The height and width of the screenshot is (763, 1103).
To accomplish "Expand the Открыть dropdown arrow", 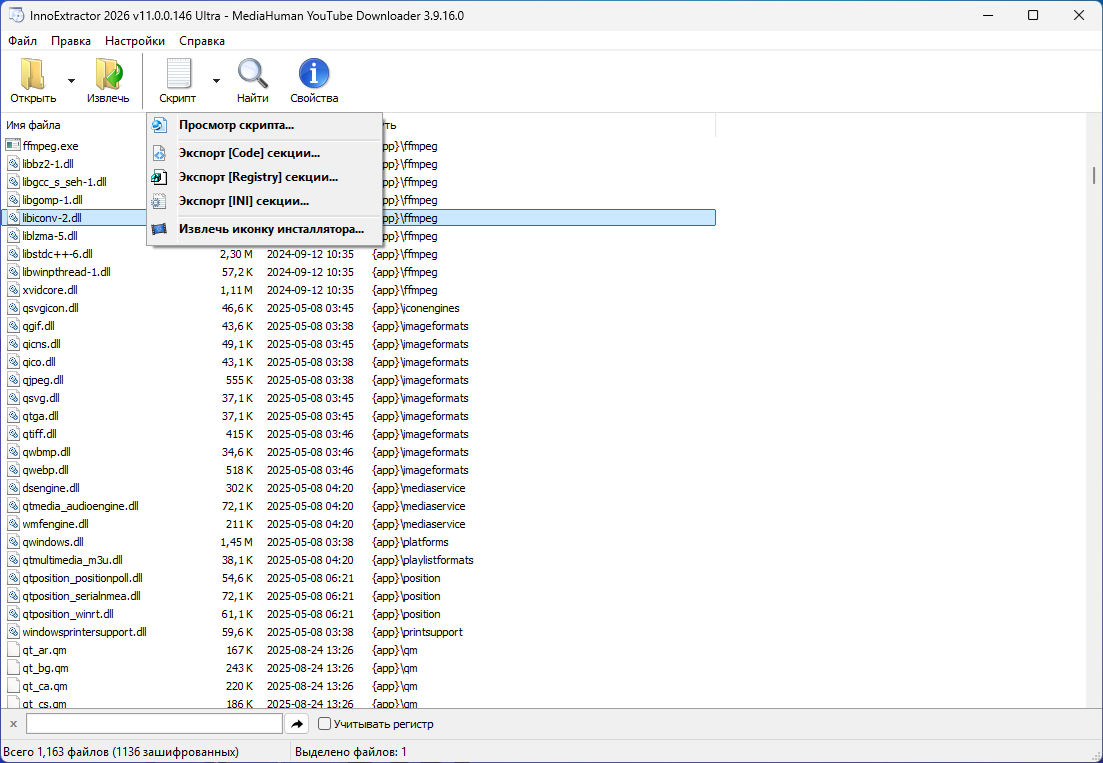I will [x=71, y=81].
